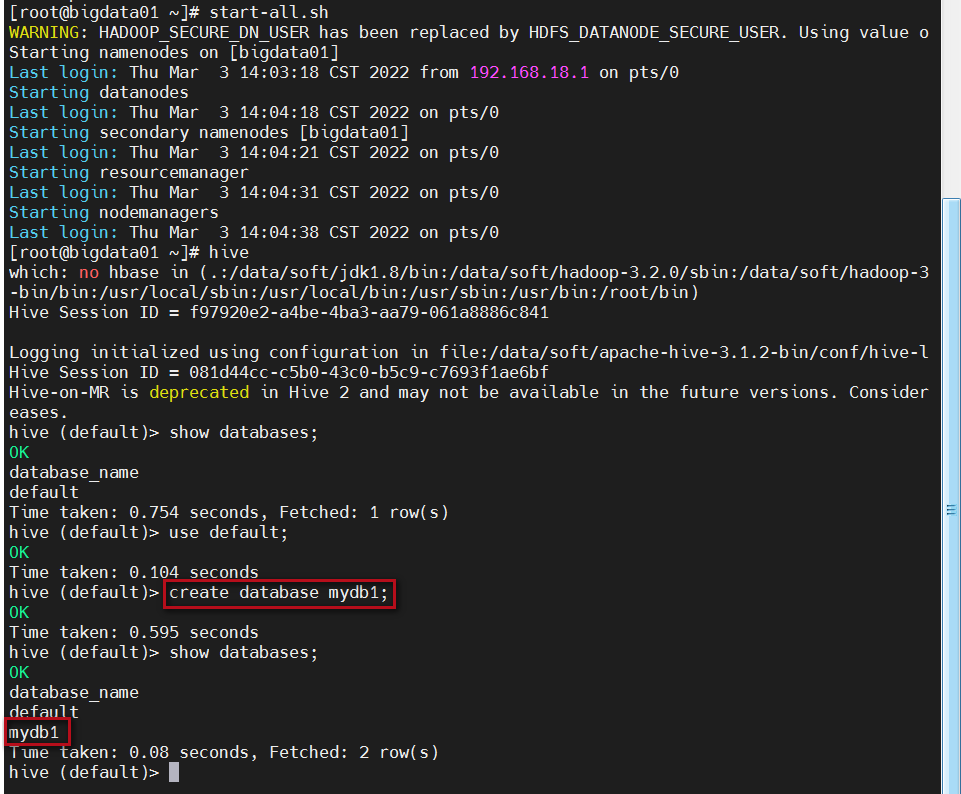Click the 'Starting nodemanagers' line
961x794 pixels.
click(x=113, y=213)
